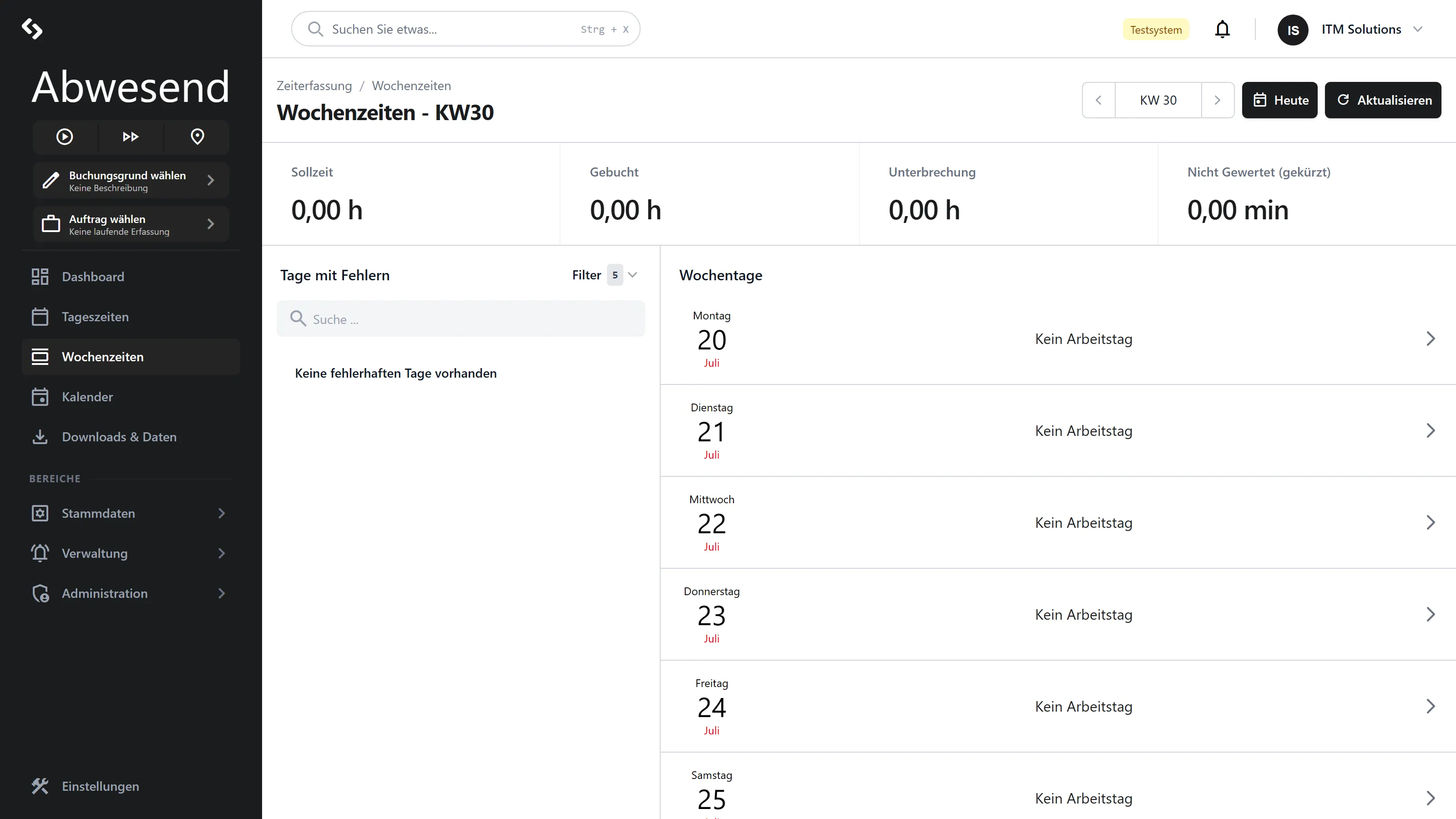
Task: Go to next calendar week
Action: point(1218,100)
